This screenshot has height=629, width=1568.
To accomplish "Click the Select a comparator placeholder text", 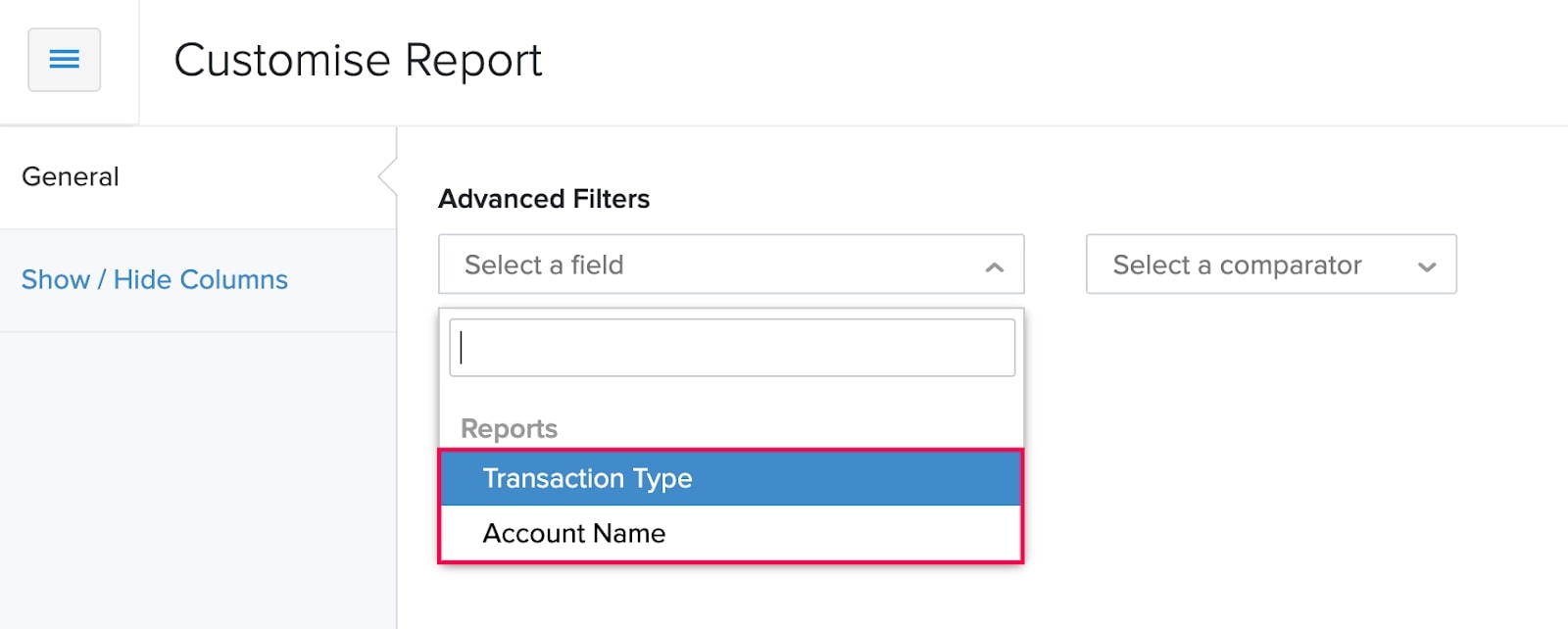I will (1236, 265).
